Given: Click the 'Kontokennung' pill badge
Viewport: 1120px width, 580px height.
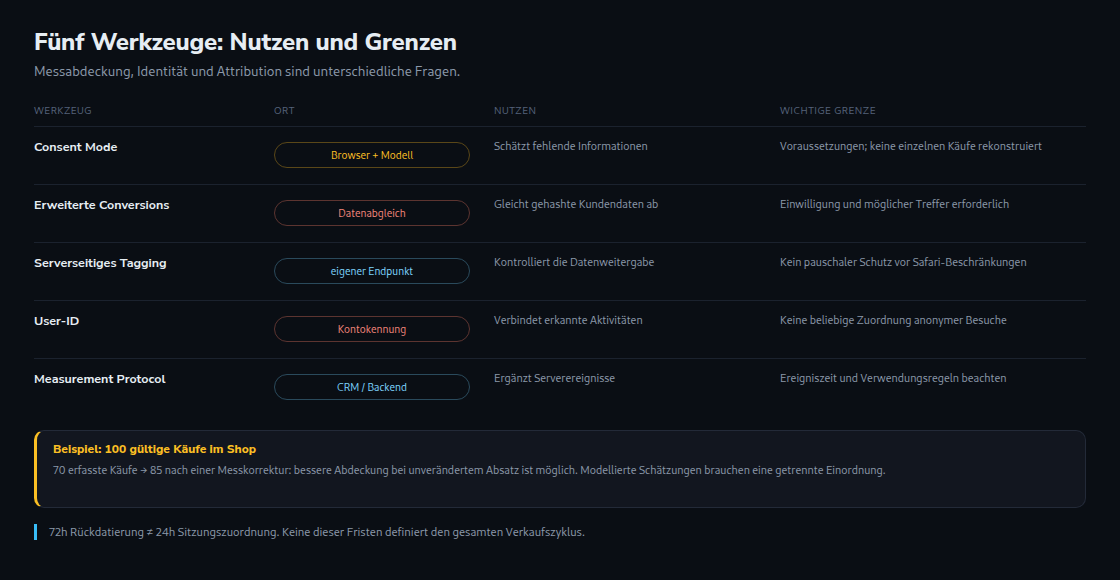Looking at the screenshot, I should point(371,329).
